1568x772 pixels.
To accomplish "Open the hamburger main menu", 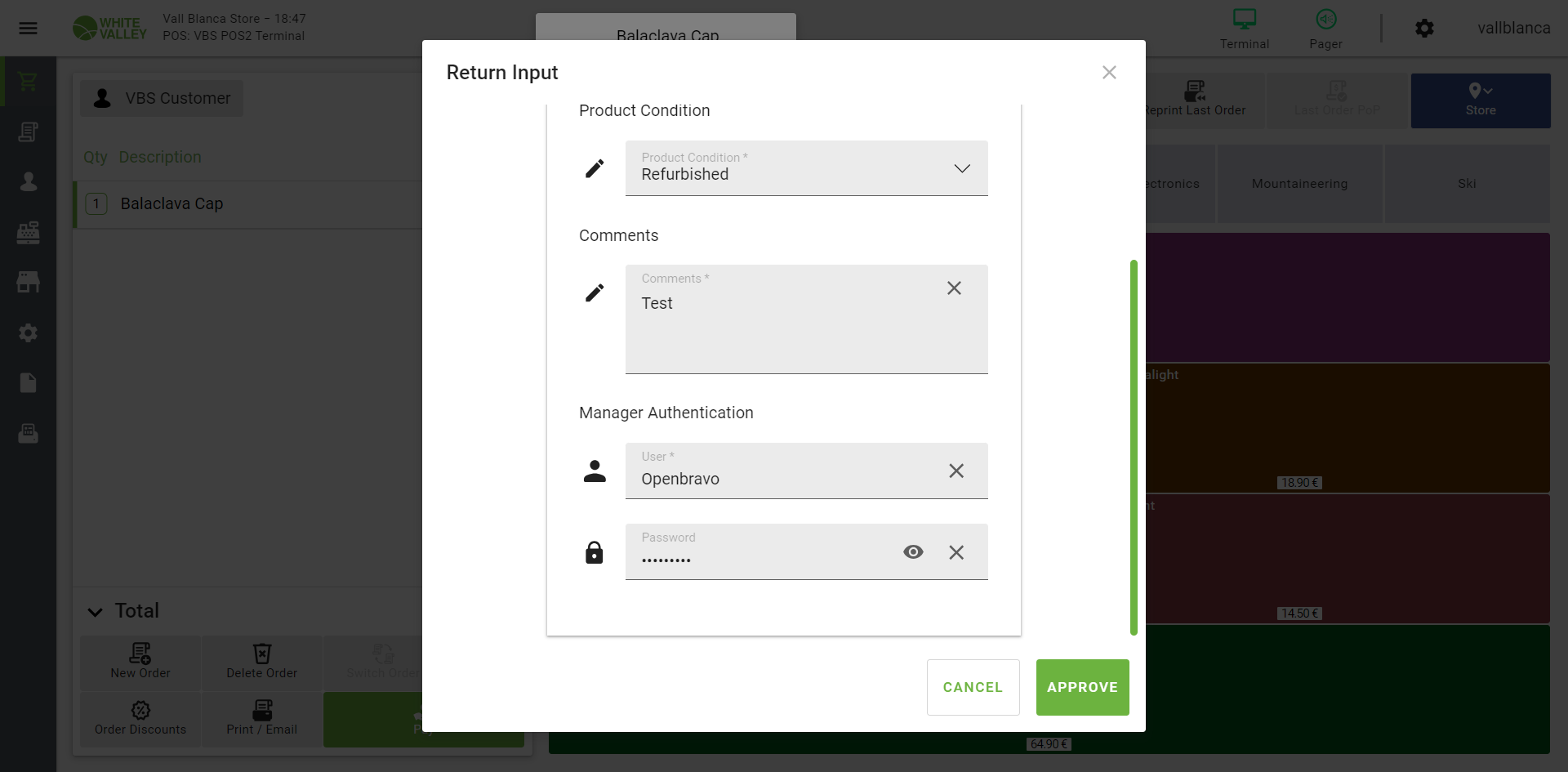I will tap(29, 29).
